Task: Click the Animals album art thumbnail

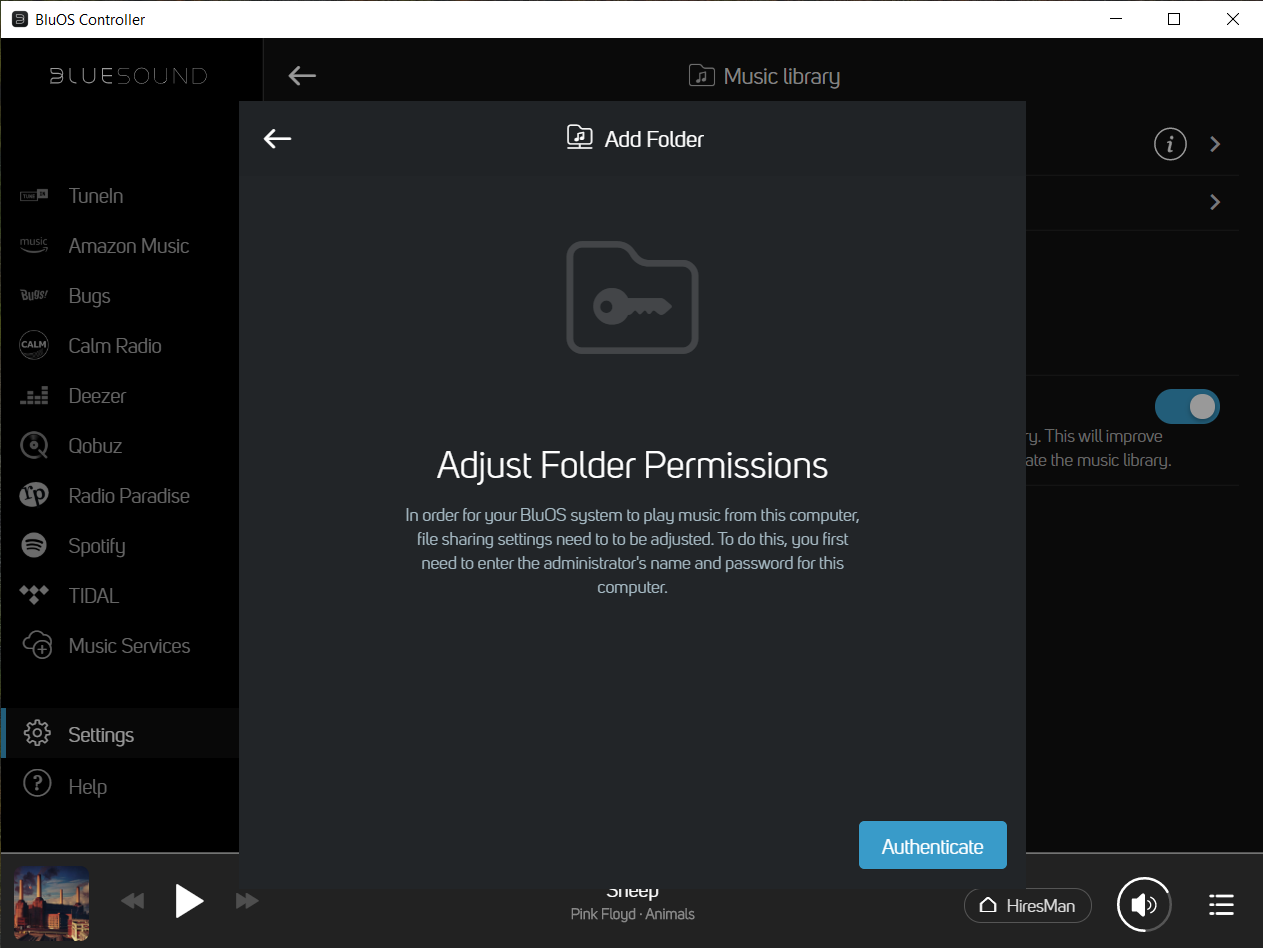Action: pos(51,903)
